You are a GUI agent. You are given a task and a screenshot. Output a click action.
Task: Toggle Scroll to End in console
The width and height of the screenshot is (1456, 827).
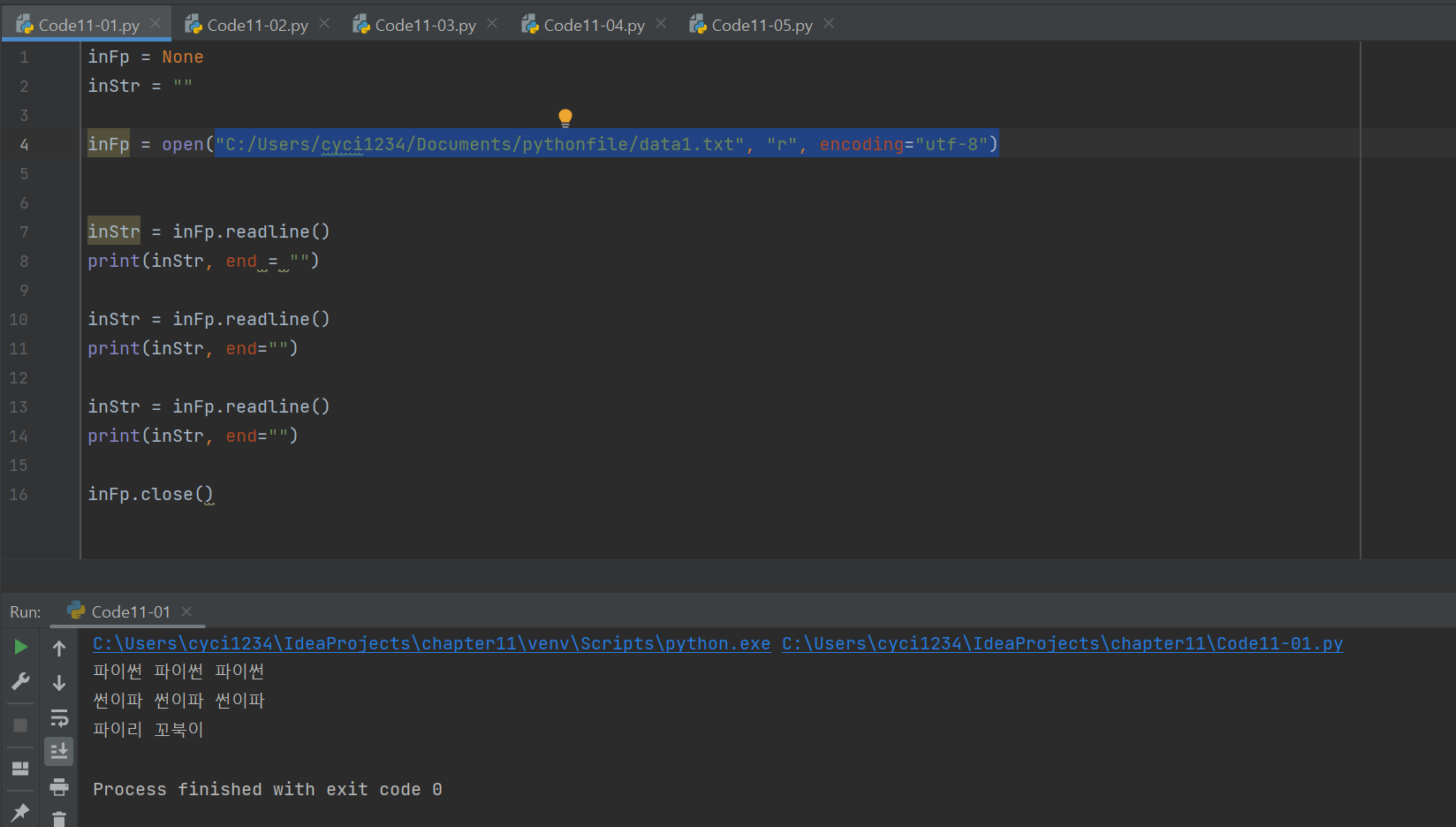(x=59, y=751)
